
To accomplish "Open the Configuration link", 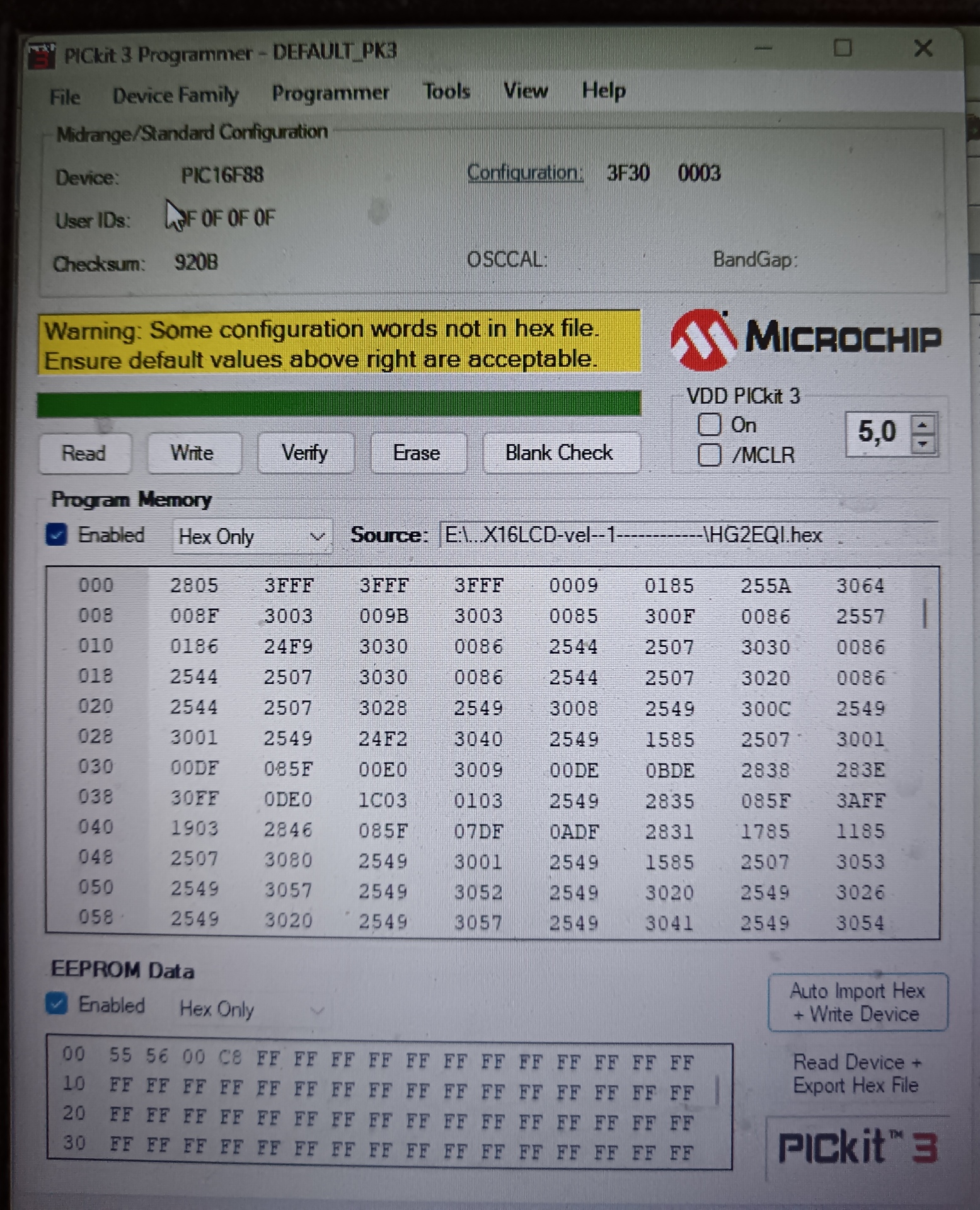I will click(525, 173).
